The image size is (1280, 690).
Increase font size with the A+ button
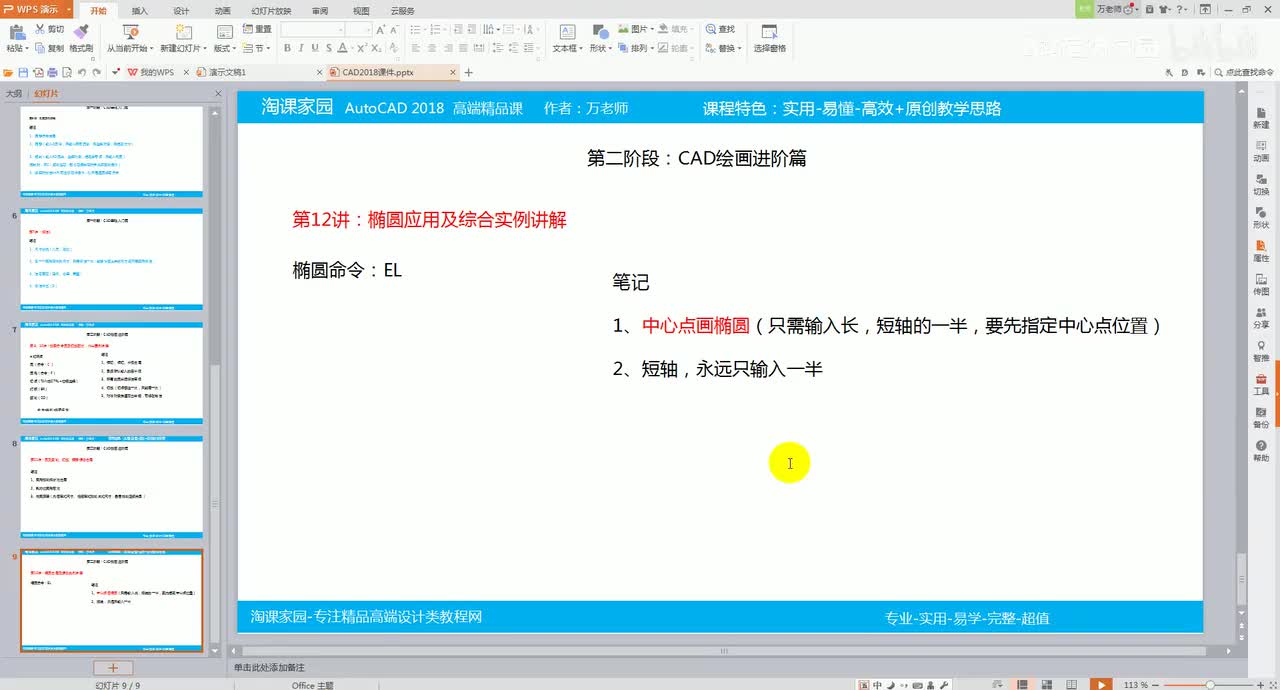pyautogui.click(x=381, y=30)
